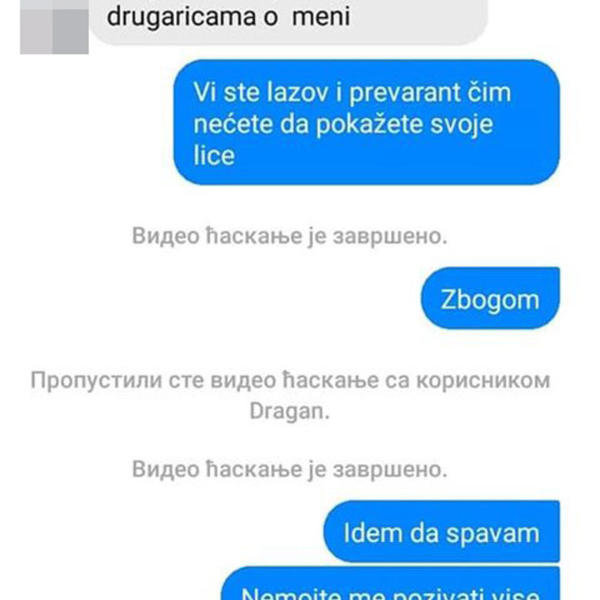Screen dimensions: 600x600
Task: Click 'Vi ste lazov' first line of message
Action: pyautogui.click(x=261, y=92)
